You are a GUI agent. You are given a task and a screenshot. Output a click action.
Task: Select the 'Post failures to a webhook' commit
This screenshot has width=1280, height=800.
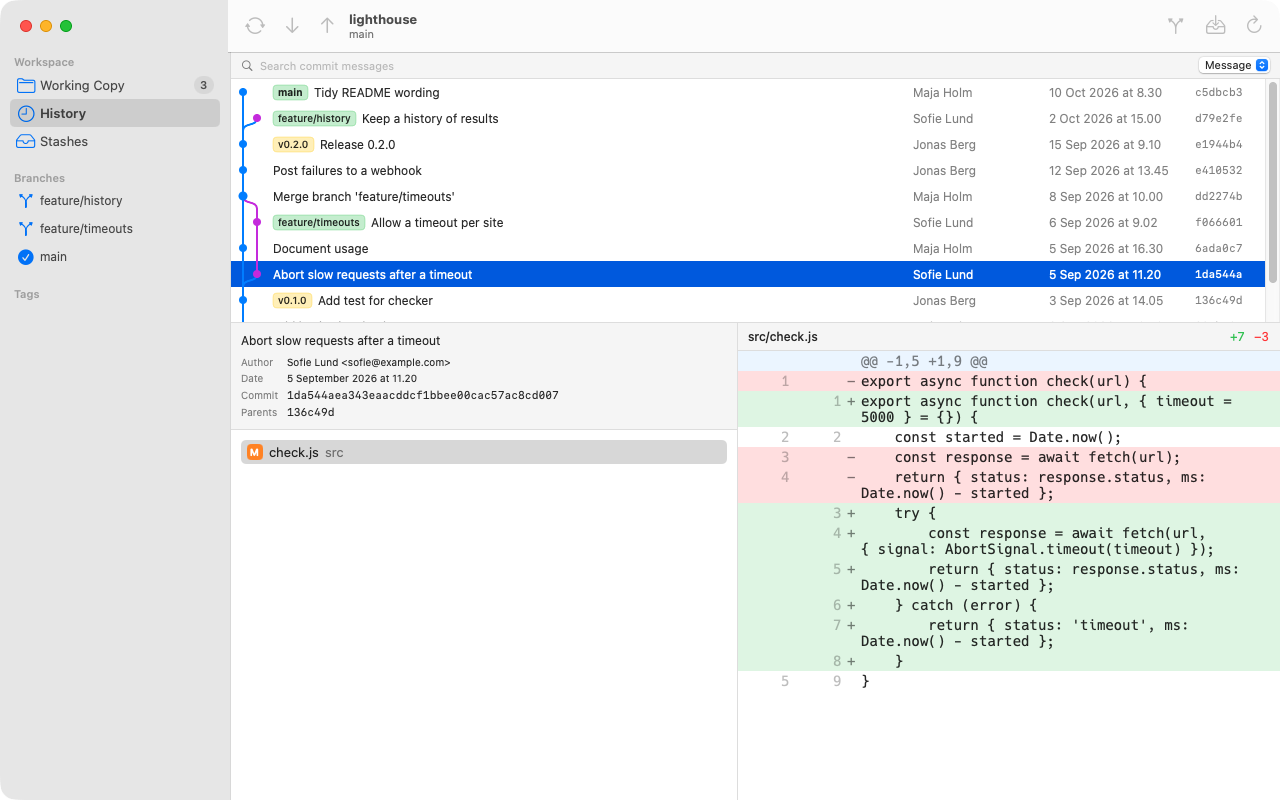click(x=748, y=170)
